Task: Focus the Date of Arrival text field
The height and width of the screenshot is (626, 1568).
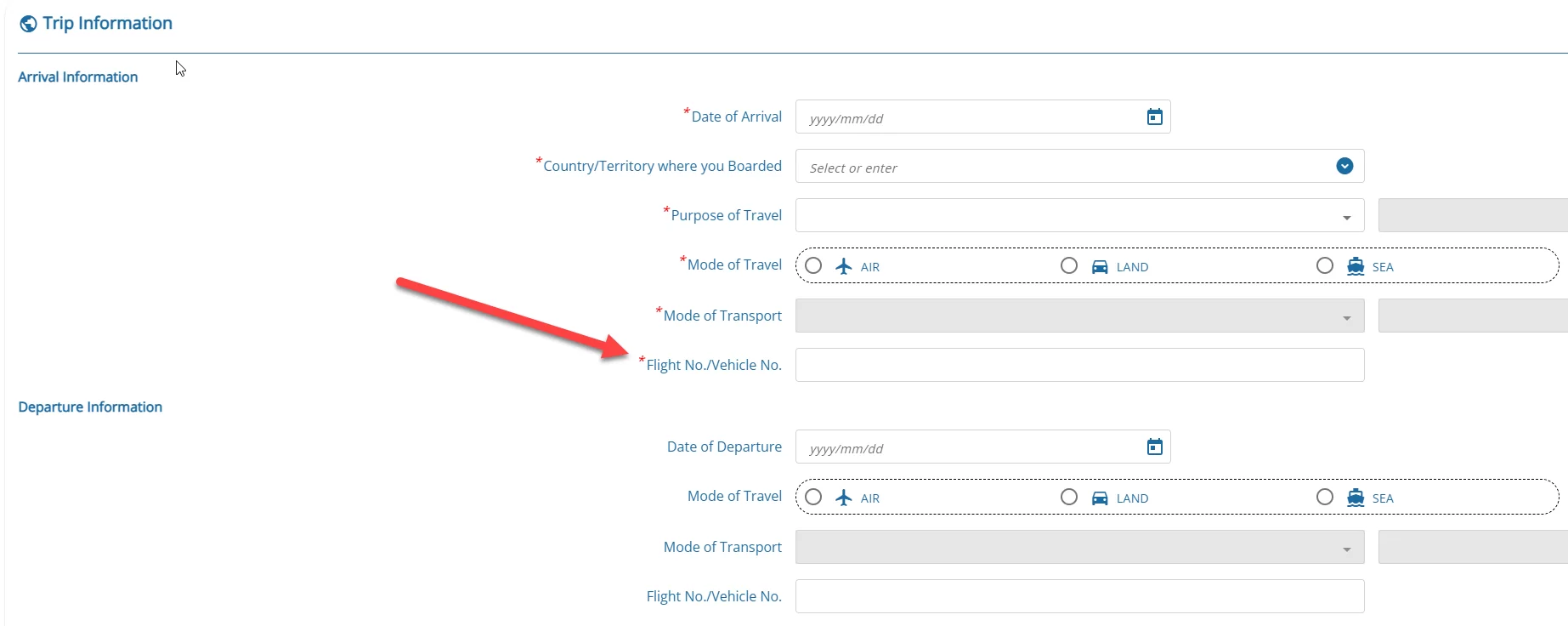Action: [969, 117]
